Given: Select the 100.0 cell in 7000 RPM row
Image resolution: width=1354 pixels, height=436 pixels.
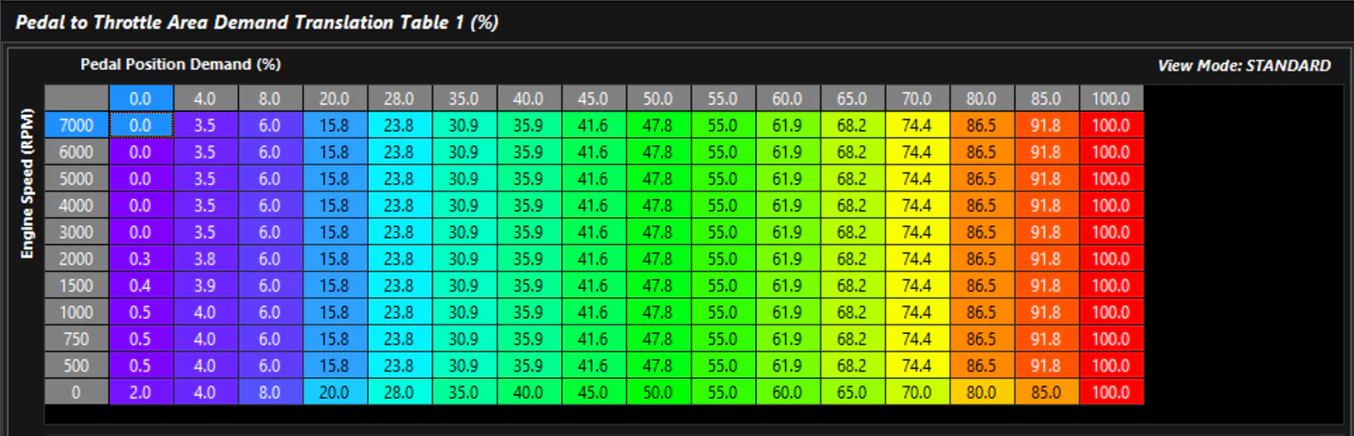Looking at the screenshot, I should point(1111,125).
